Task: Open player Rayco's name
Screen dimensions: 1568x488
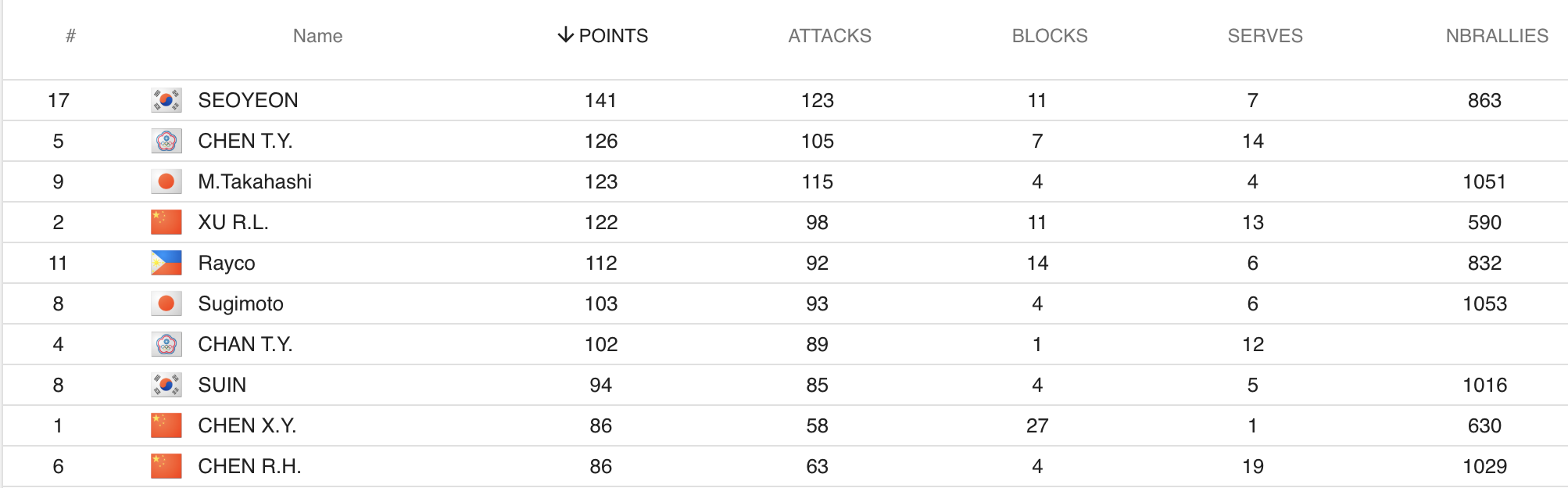Action: [227, 263]
